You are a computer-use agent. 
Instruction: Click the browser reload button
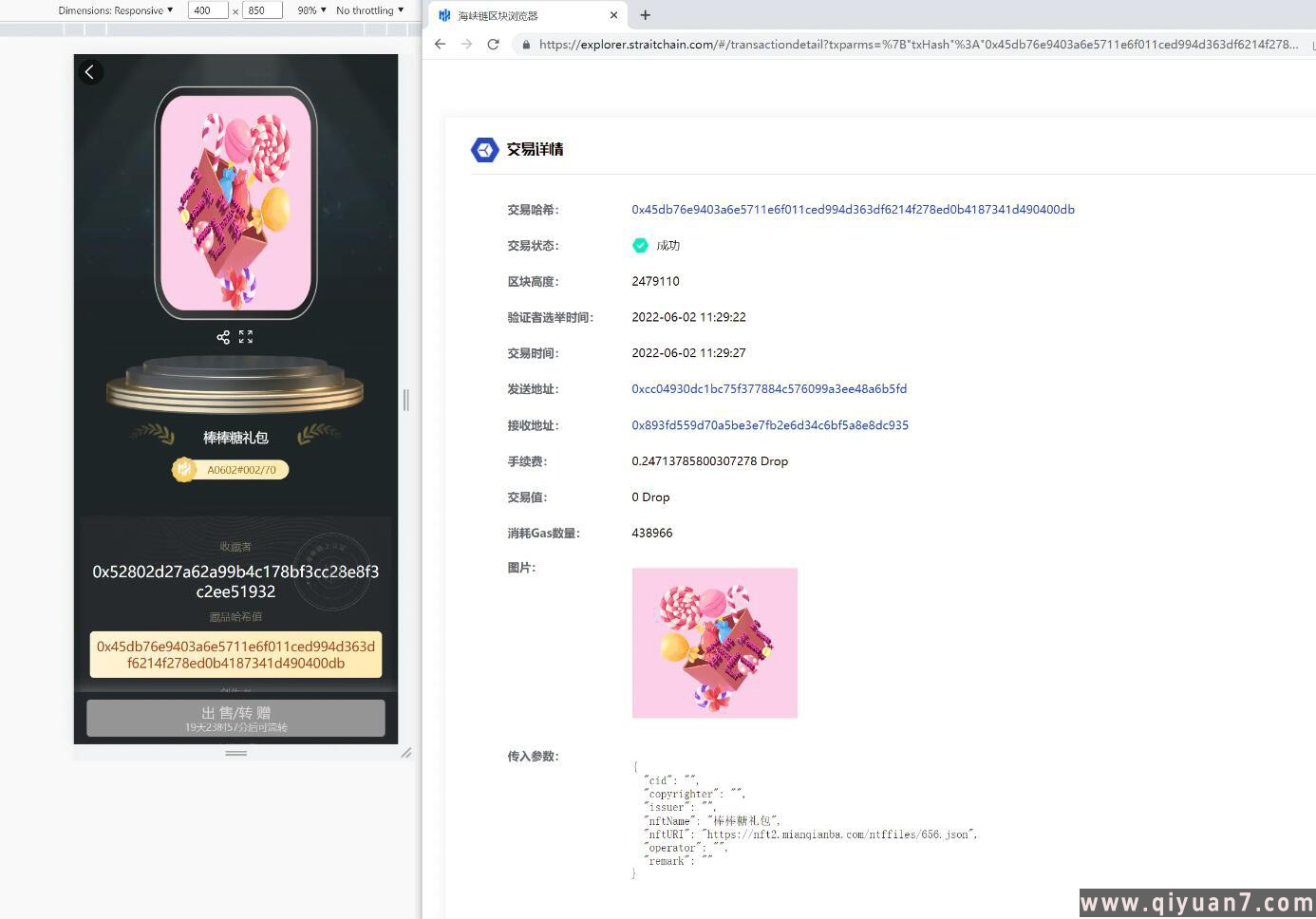[493, 45]
